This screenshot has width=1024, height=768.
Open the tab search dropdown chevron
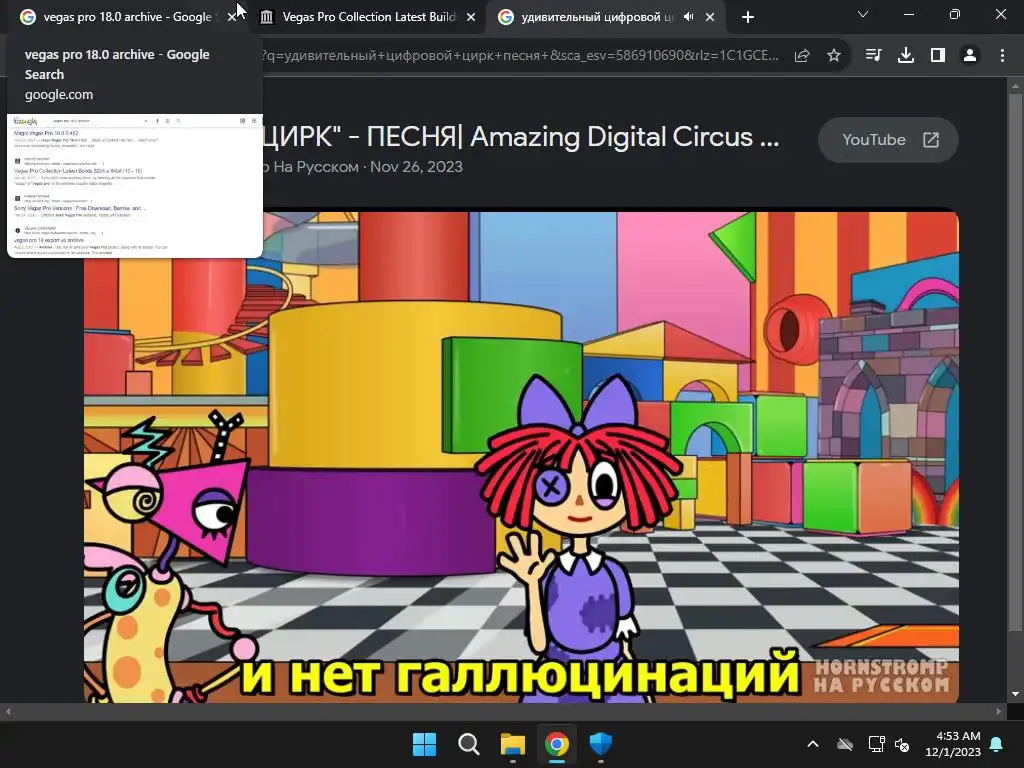coord(863,14)
